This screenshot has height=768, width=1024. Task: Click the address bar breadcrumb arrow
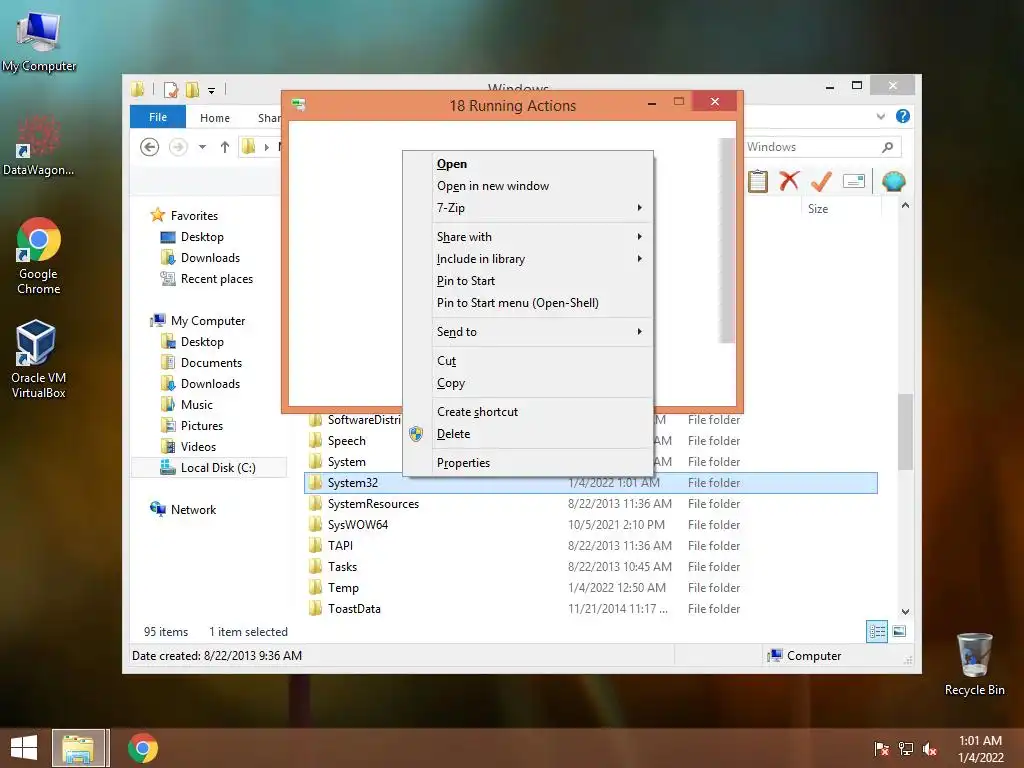(x=266, y=147)
